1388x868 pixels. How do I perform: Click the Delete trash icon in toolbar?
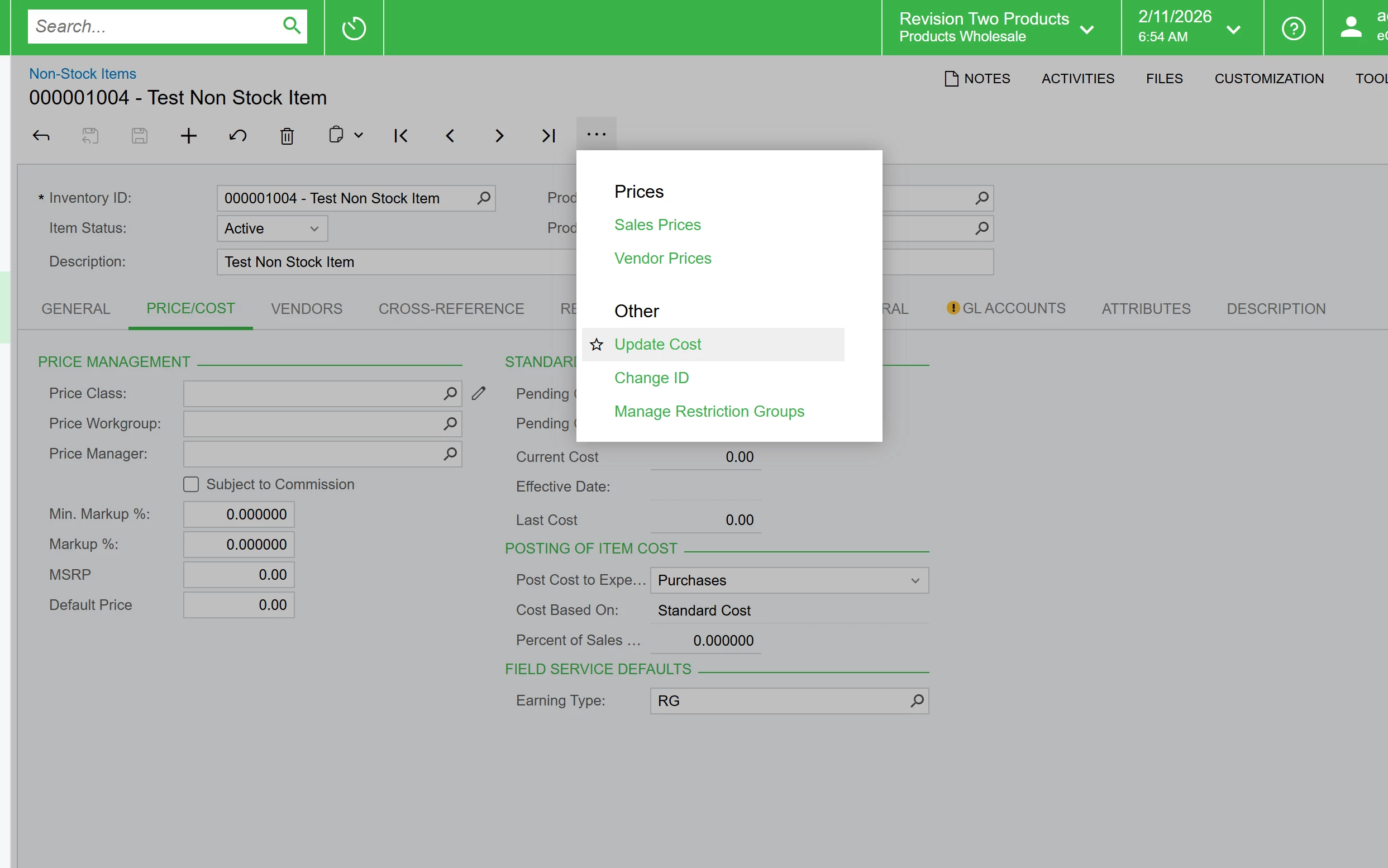click(x=287, y=136)
